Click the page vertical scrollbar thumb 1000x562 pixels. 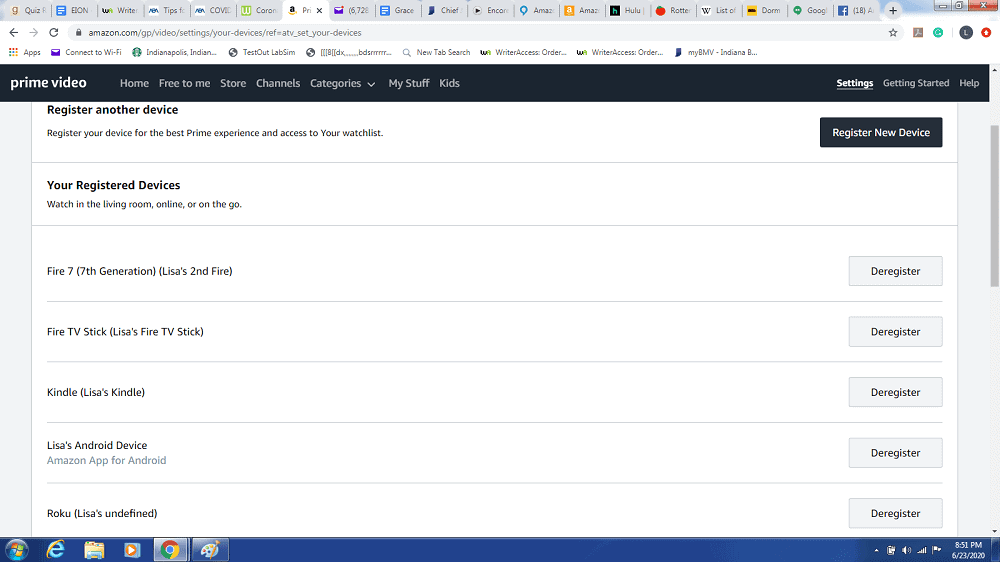[x=994, y=205]
